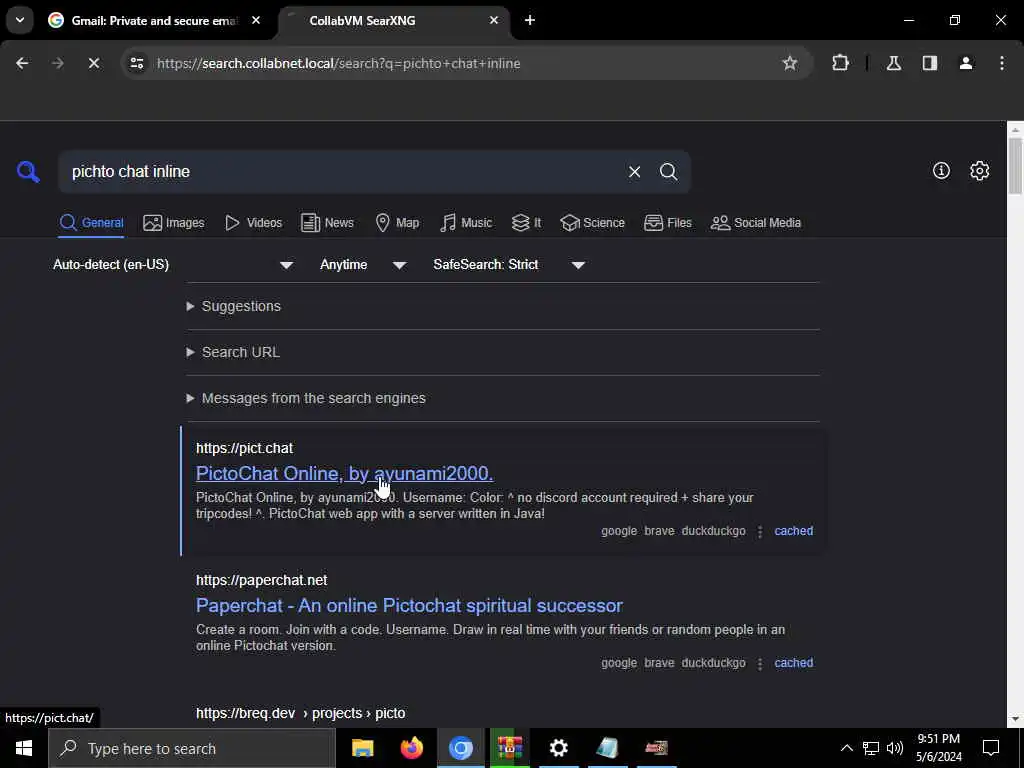Open PictoChat Online, by ayunami2000 link
Viewport: 1024px width, 768px height.
click(x=344, y=473)
